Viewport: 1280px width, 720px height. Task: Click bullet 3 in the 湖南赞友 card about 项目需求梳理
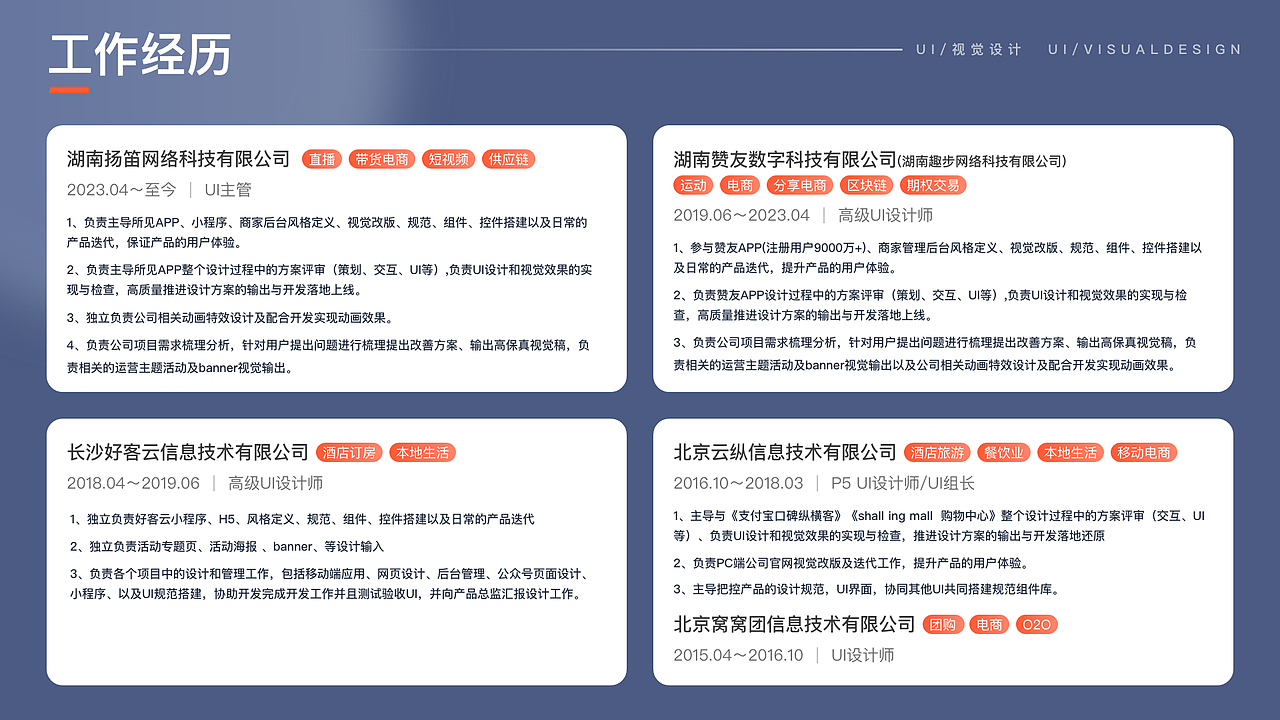point(935,353)
